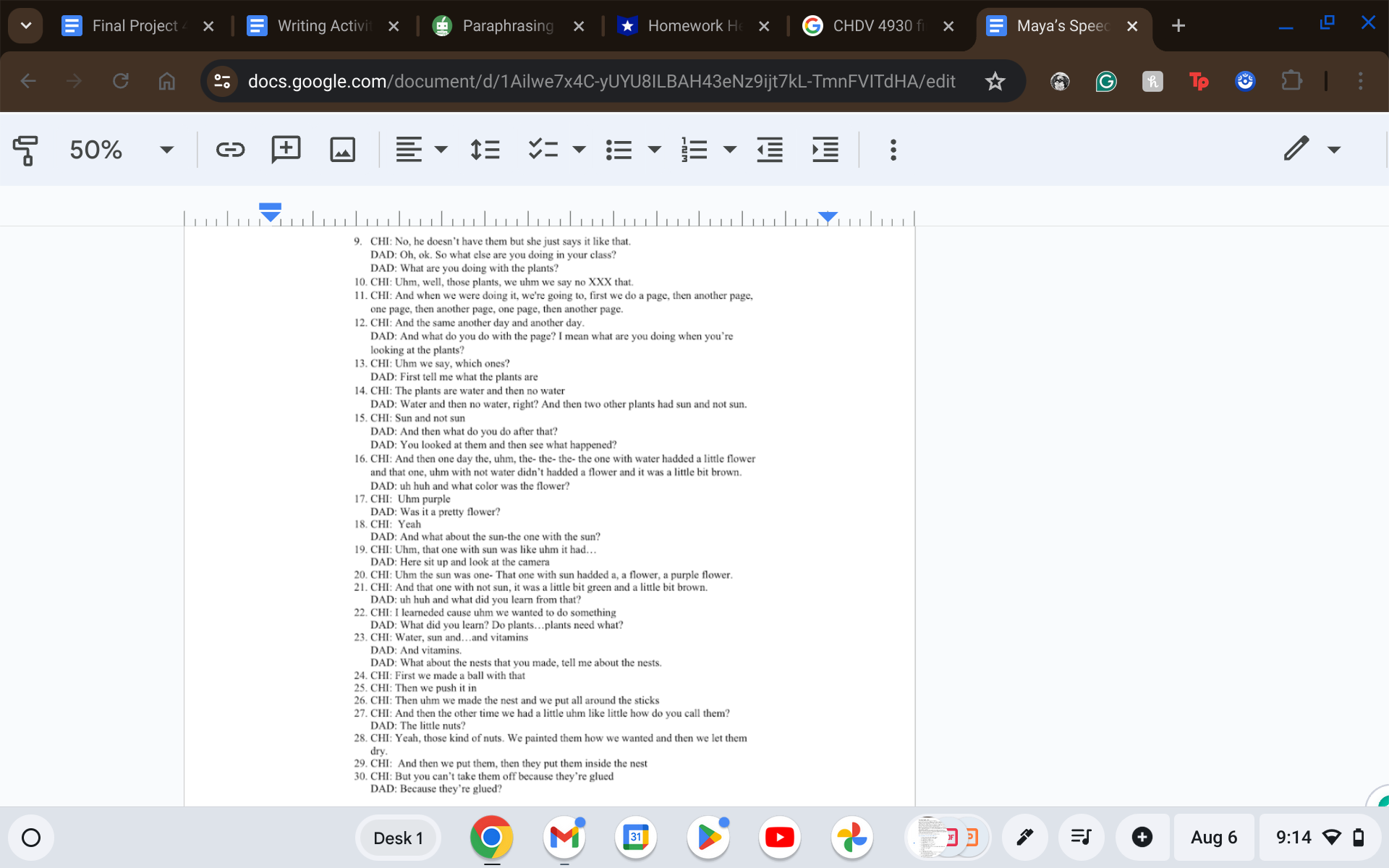This screenshot has height=868, width=1389.
Task: Toggle a checklist on the selected text
Action: click(x=542, y=150)
